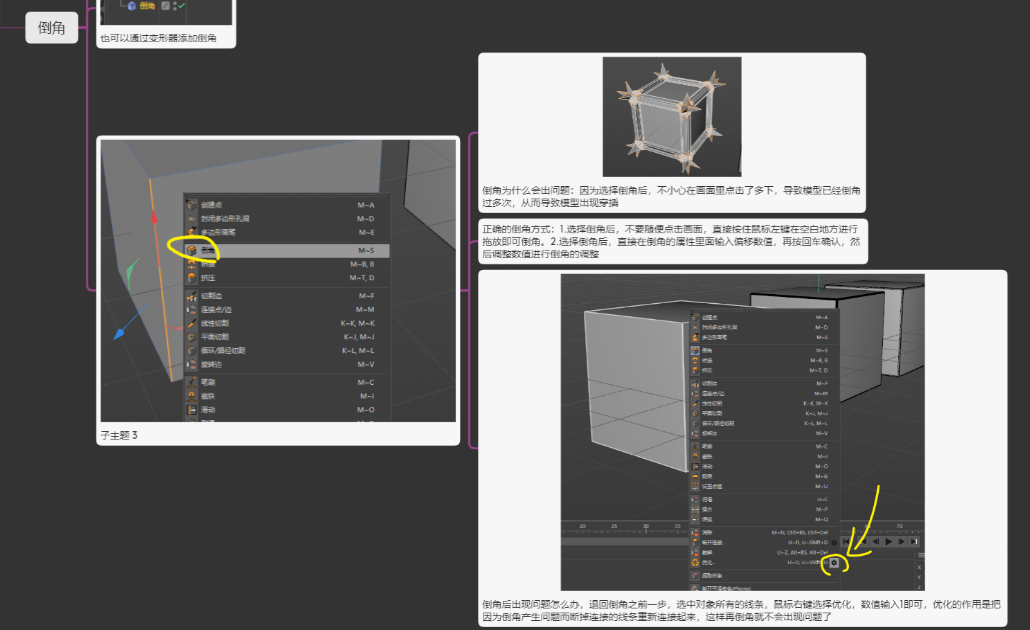The height and width of the screenshot is (630, 1030).
Task: Click the Loop/Path Cut icon in left menu
Action: (x=192, y=351)
